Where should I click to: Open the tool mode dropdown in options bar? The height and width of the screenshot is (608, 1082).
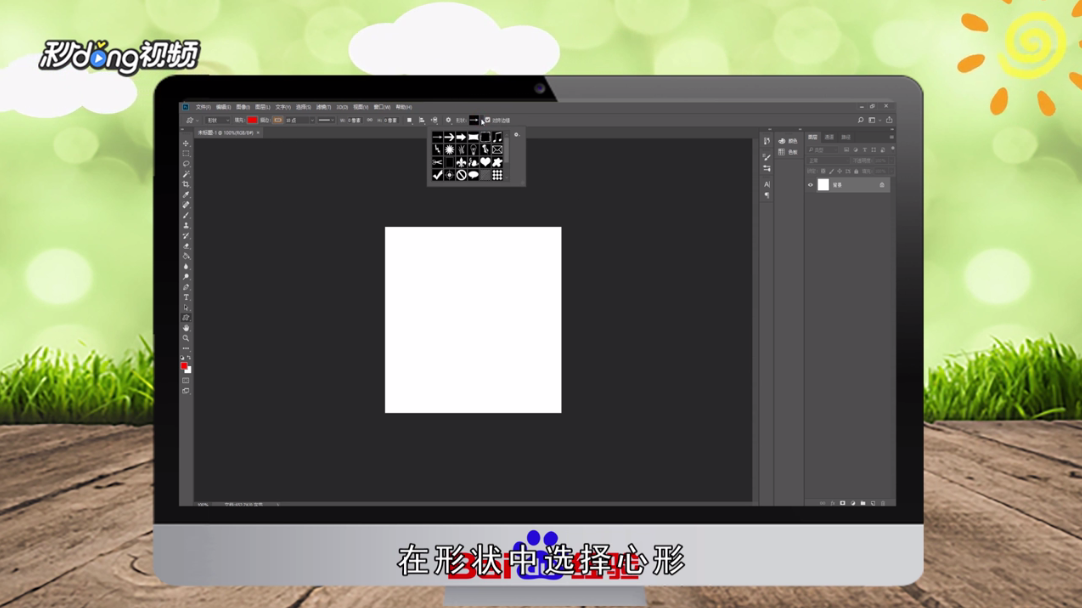[217, 120]
